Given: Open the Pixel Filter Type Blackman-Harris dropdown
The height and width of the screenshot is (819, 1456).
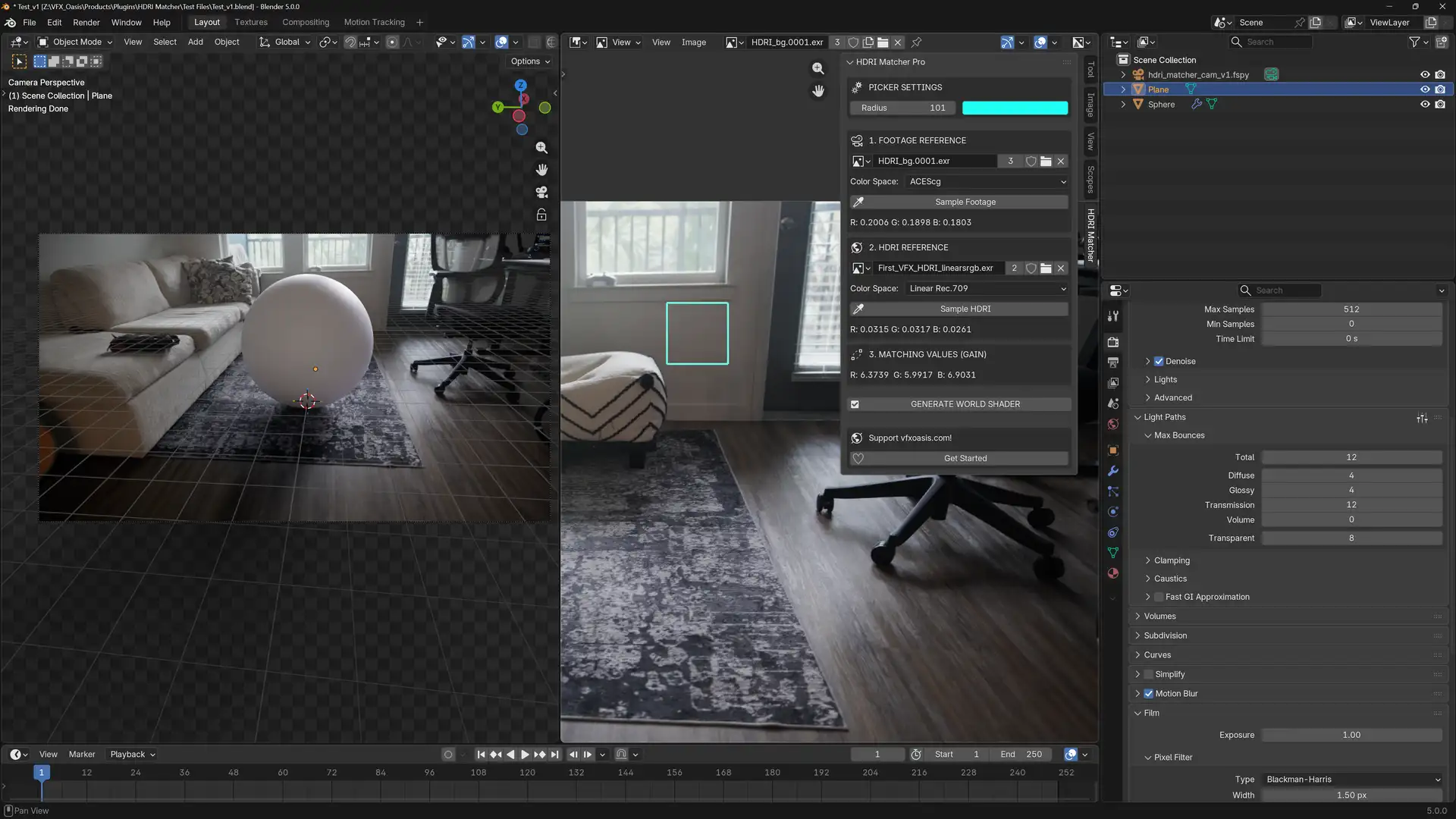Looking at the screenshot, I should pos(1352,780).
